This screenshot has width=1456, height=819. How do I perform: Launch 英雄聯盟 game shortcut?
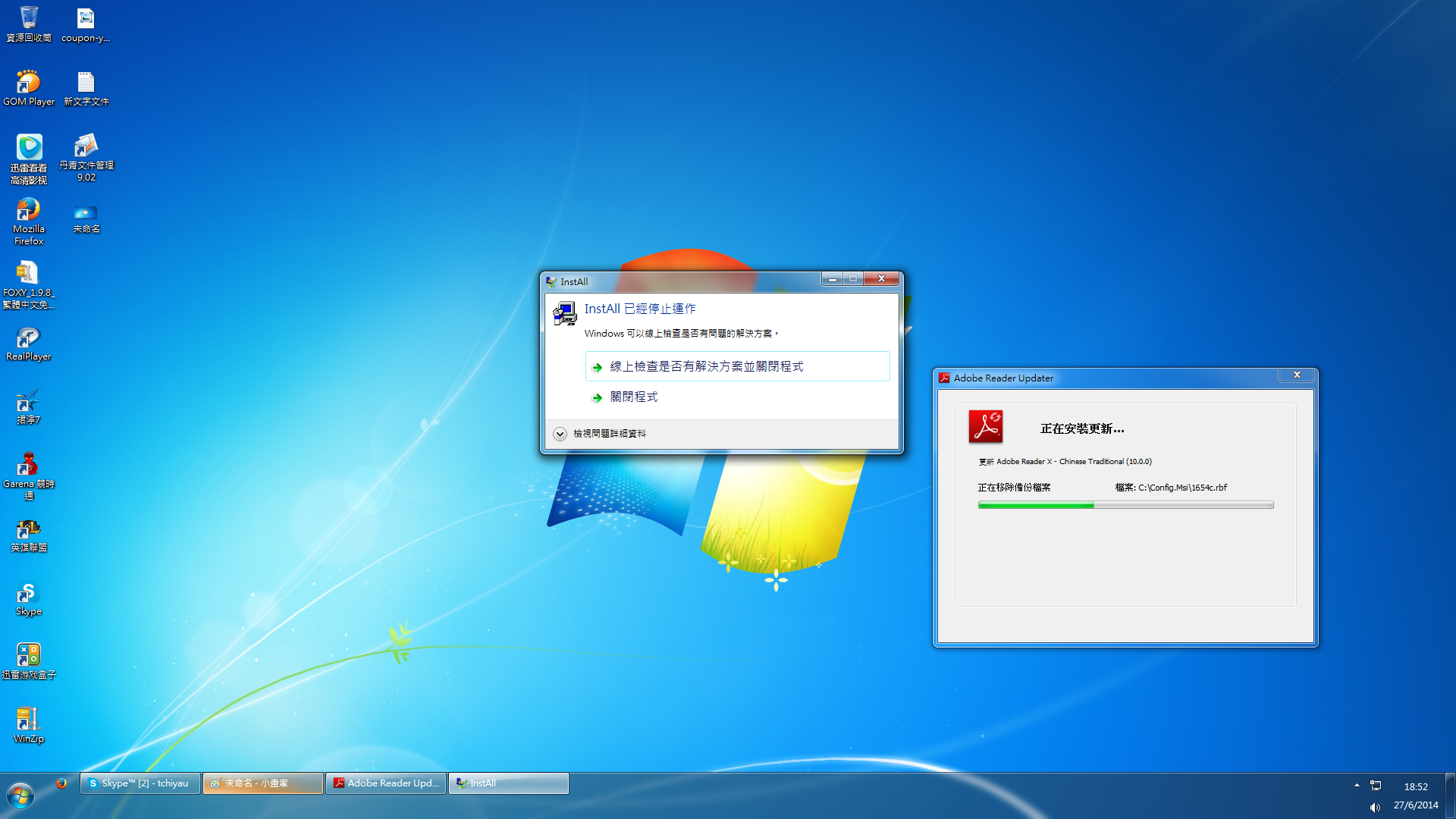29,535
